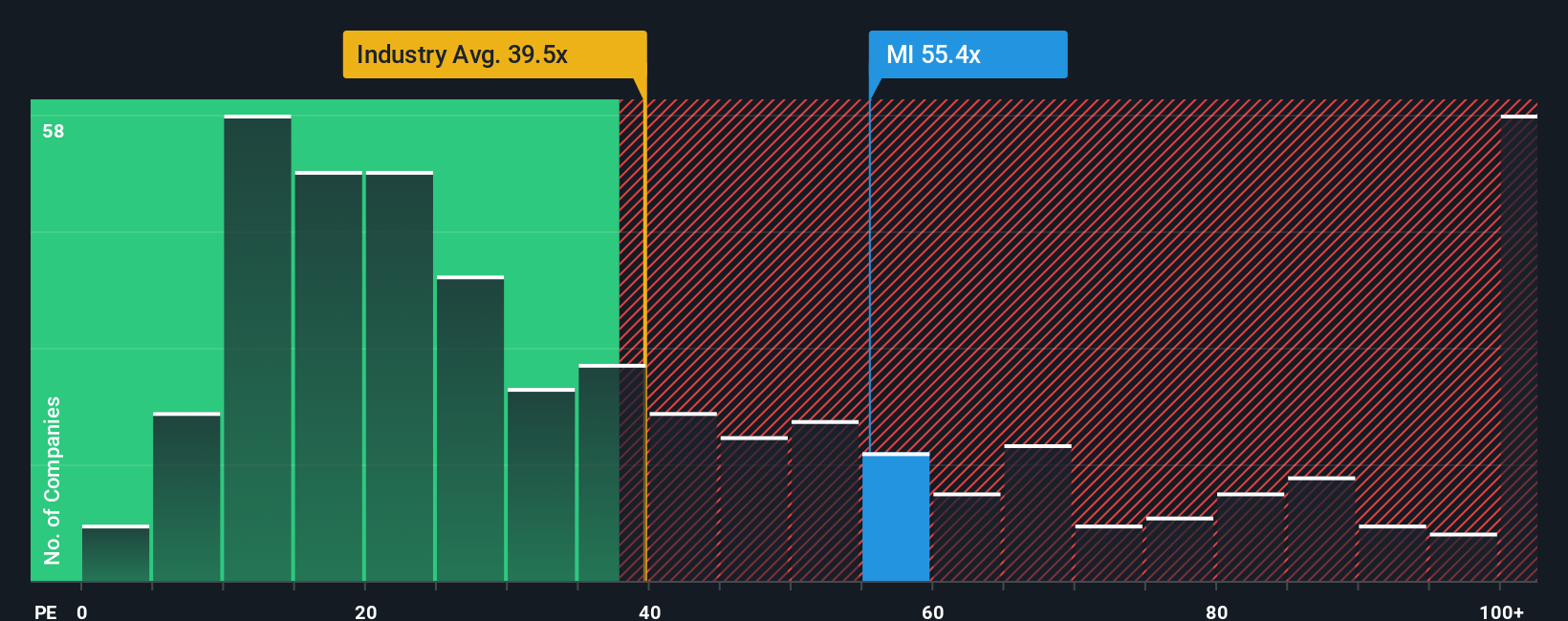Select the bar at PE 5-10
This screenshot has height=621, width=1568.
point(186,497)
